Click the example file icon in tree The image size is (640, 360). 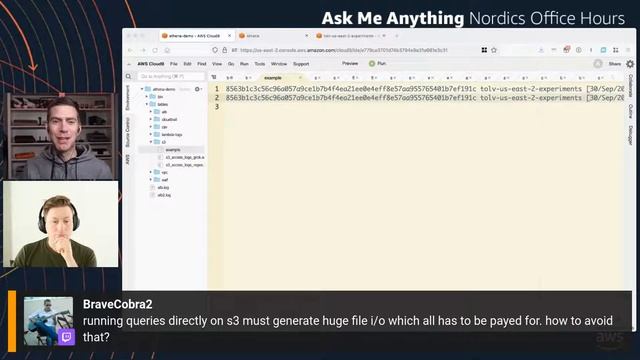point(160,150)
